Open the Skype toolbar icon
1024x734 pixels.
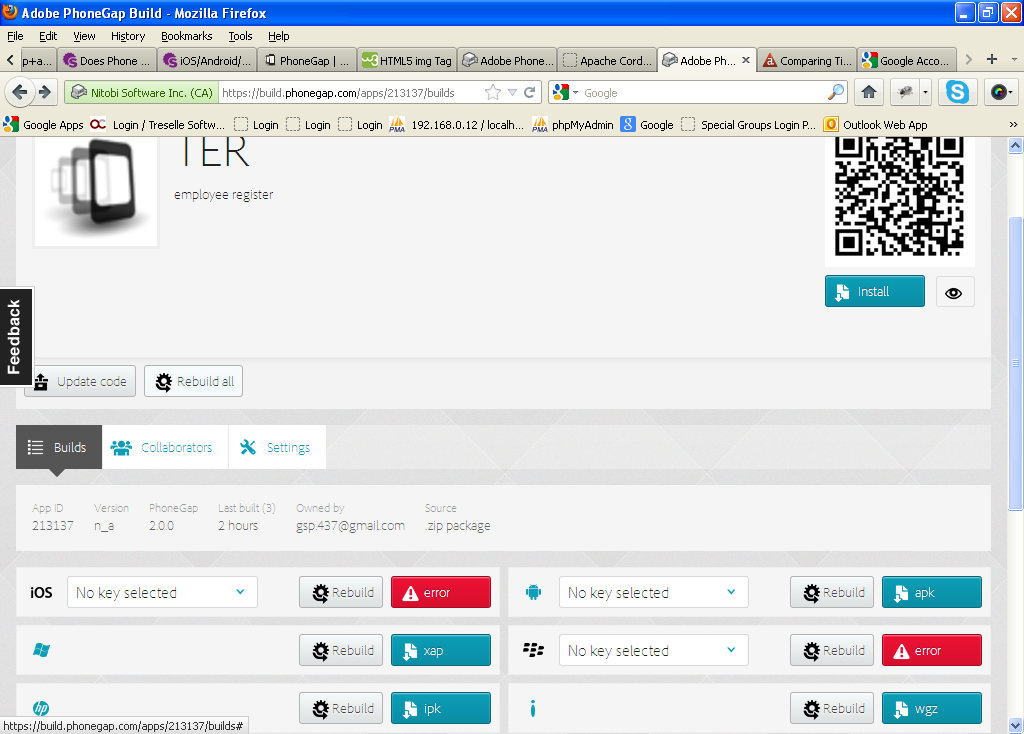(x=958, y=92)
